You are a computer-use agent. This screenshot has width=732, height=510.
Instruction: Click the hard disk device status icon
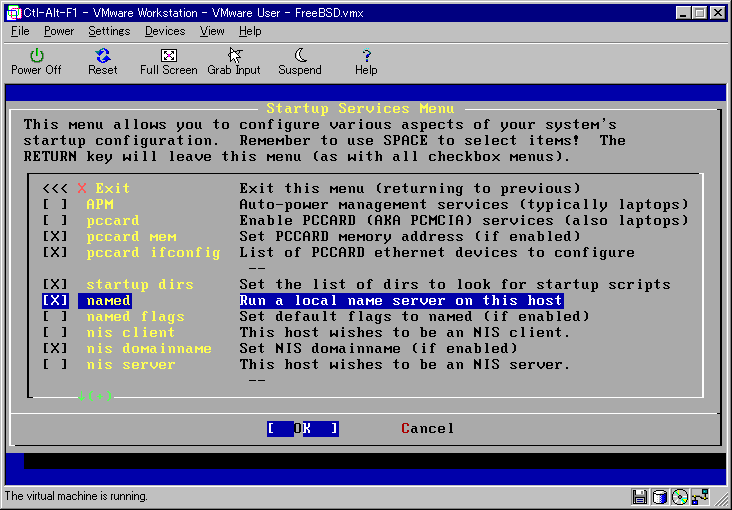click(x=659, y=496)
